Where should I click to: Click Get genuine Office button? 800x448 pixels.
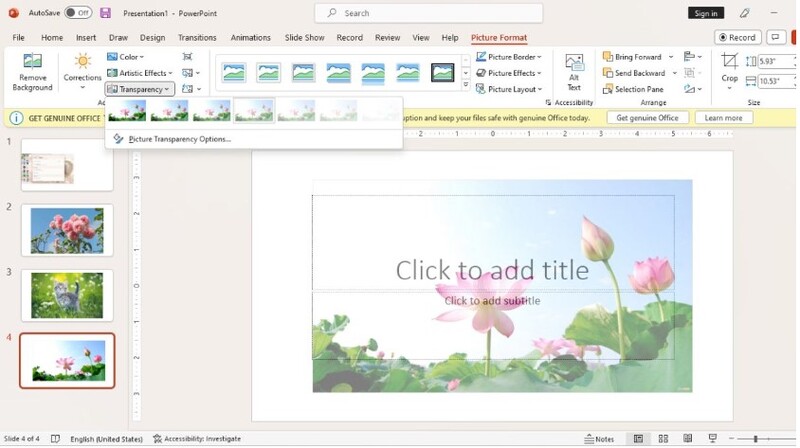pos(647,118)
